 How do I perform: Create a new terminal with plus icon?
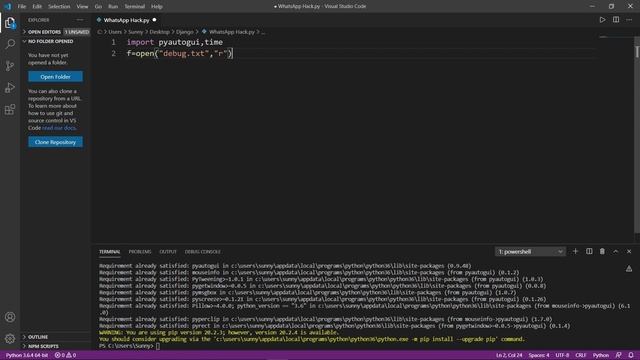[576, 251]
